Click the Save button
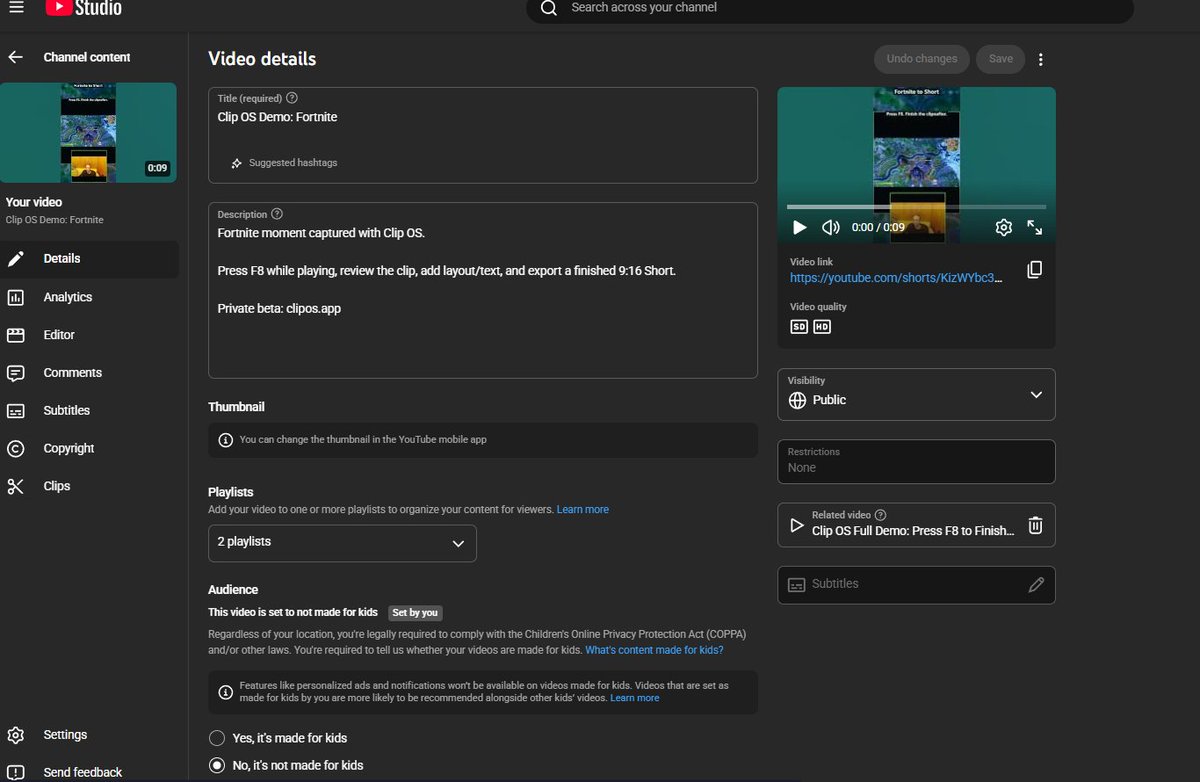 (x=1001, y=59)
